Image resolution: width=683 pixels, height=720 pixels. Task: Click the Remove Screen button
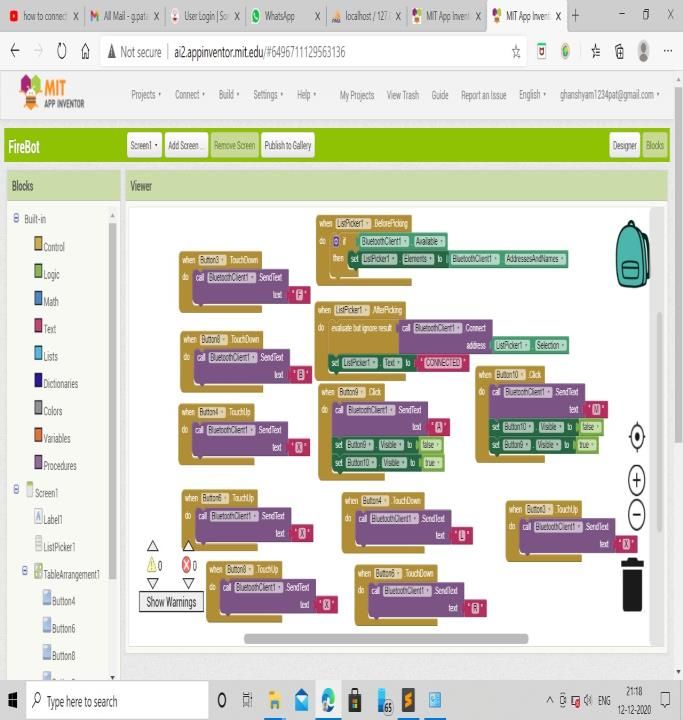coord(234,145)
